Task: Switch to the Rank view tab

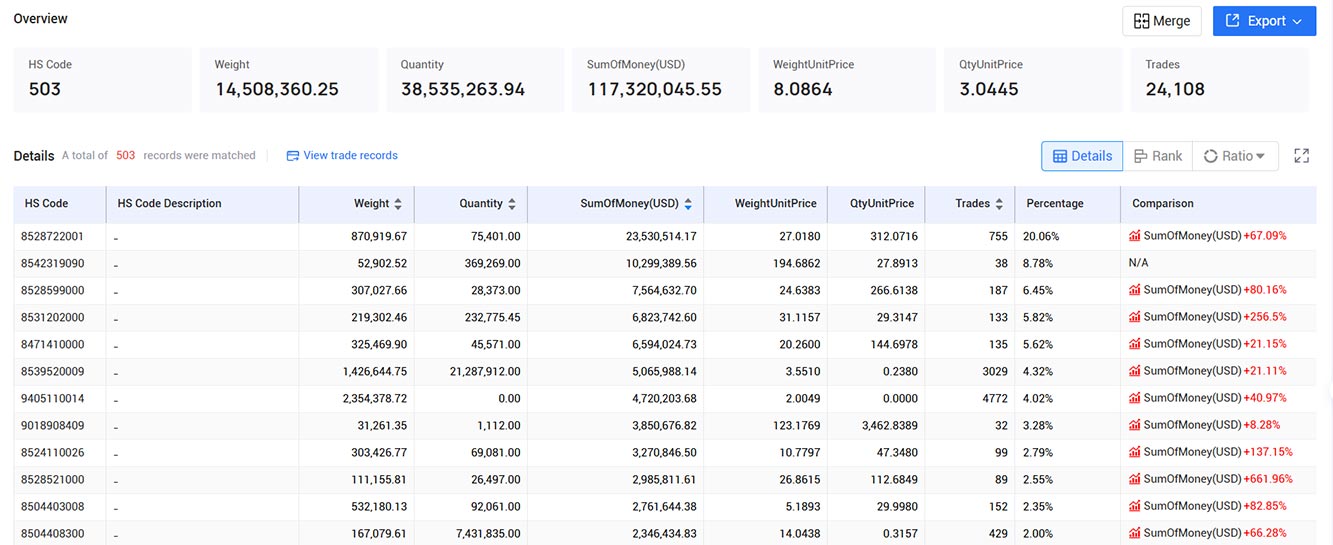Action: pyautogui.click(x=1157, y=156)
